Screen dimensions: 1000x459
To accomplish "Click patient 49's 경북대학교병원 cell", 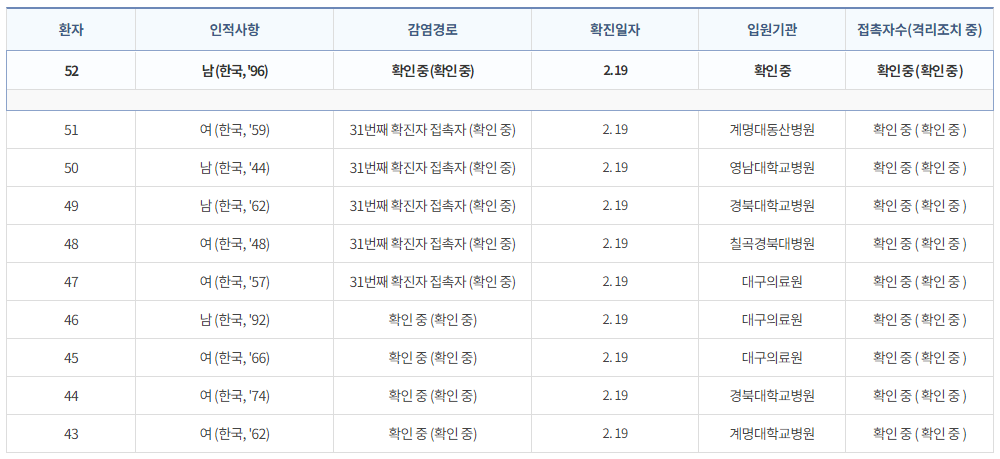I will pyautogui.click(x=772, y=205).
